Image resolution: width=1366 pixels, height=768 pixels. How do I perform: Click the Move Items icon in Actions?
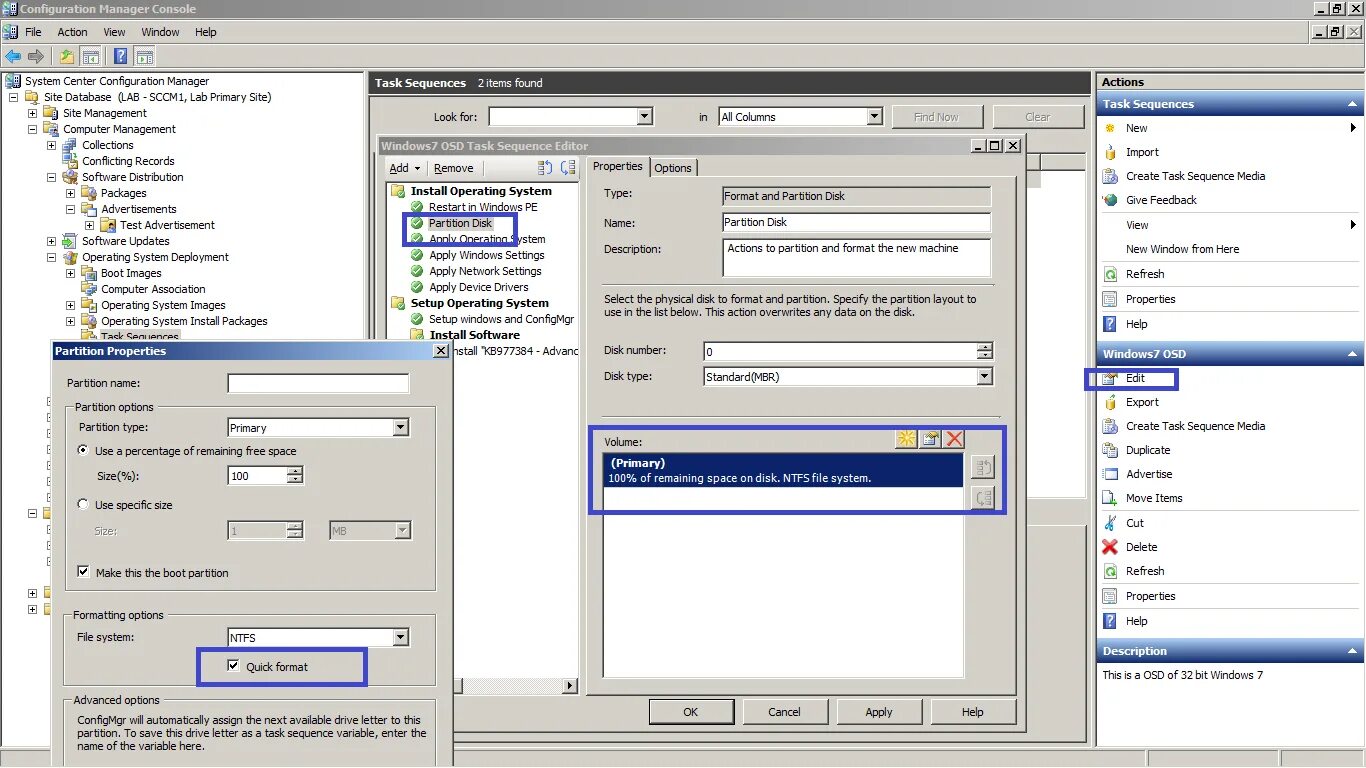(x=1110, y=498)
